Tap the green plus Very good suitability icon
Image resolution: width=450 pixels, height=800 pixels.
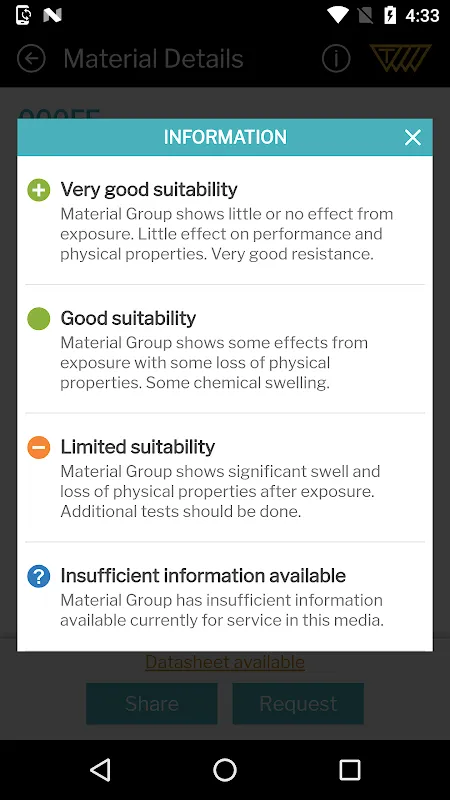tap(39, 190)
